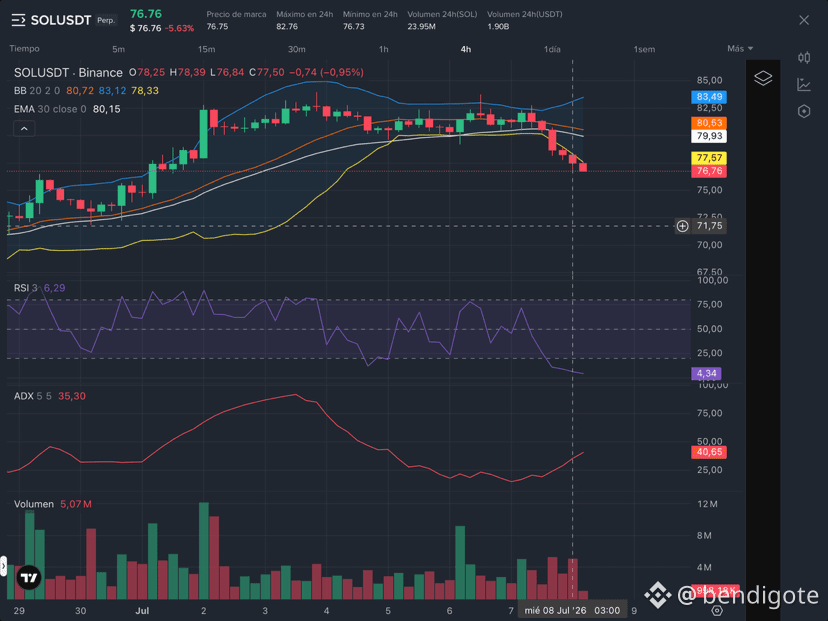The image size is (828, 621).
Task: Click the Precio de marca value 76.75
Action: pyautogui.click(x=217, y=26)
